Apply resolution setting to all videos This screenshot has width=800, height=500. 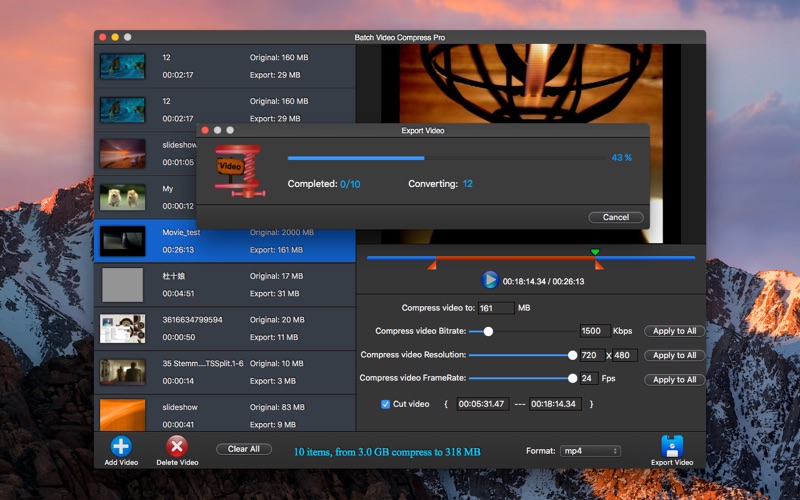click(674, 356)
